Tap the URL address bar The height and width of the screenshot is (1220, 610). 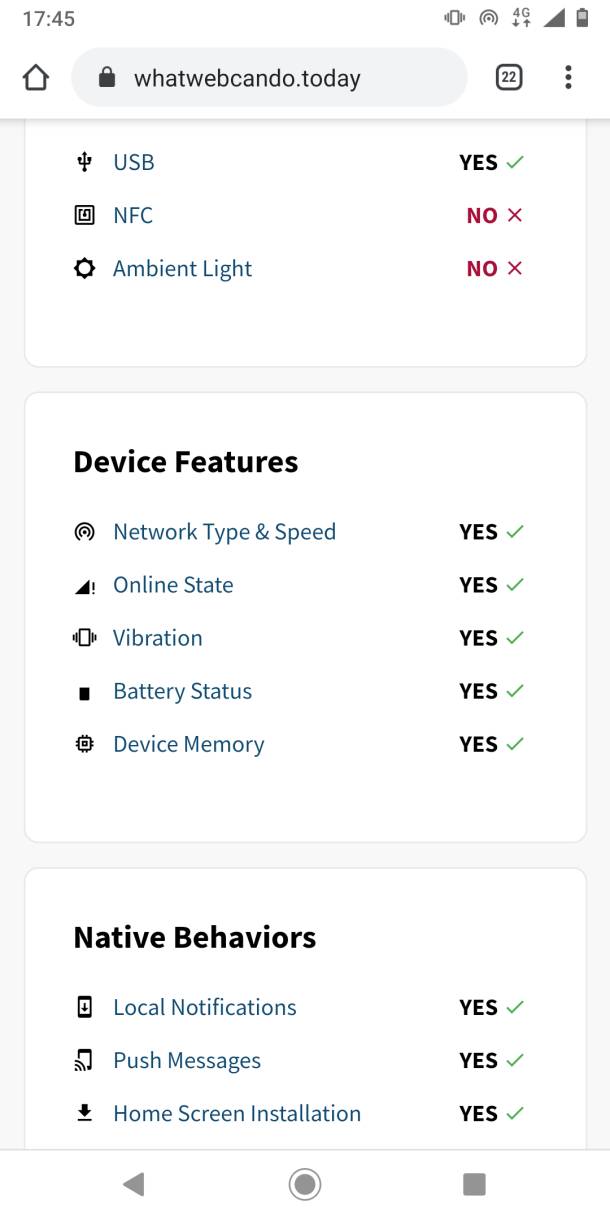270,76
